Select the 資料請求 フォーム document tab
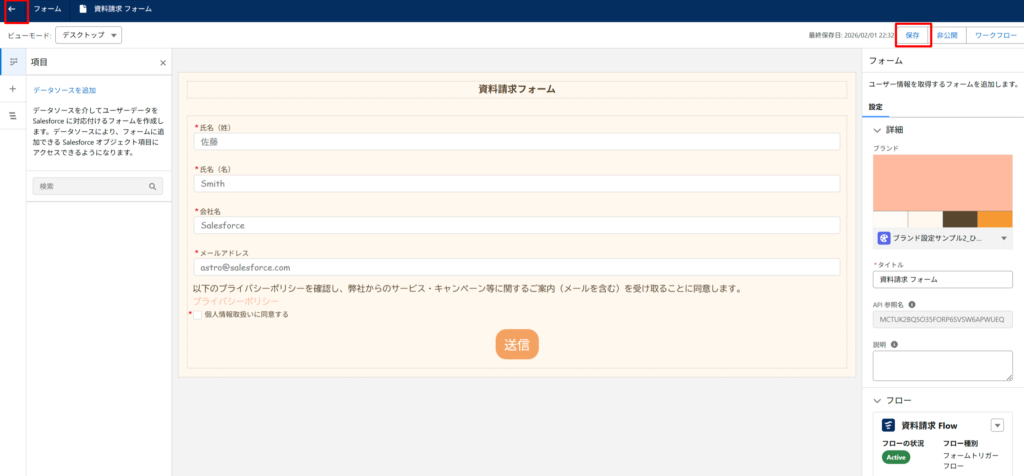The image size is (1024, 476). 116,10
